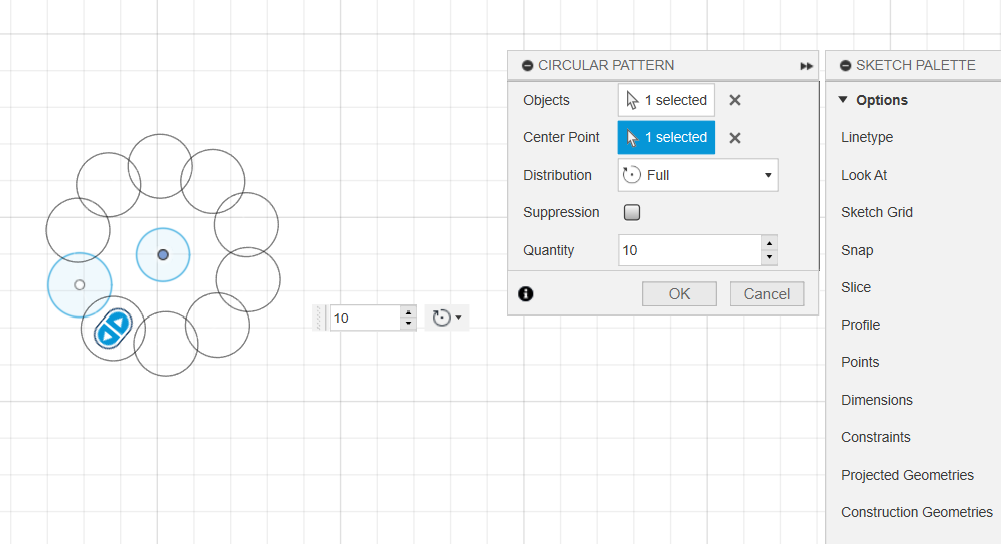This screenshot has width=1001, height=544.
Task: Click the double-arrow expand icon in dialog header
Action: (x=806, y=66)
